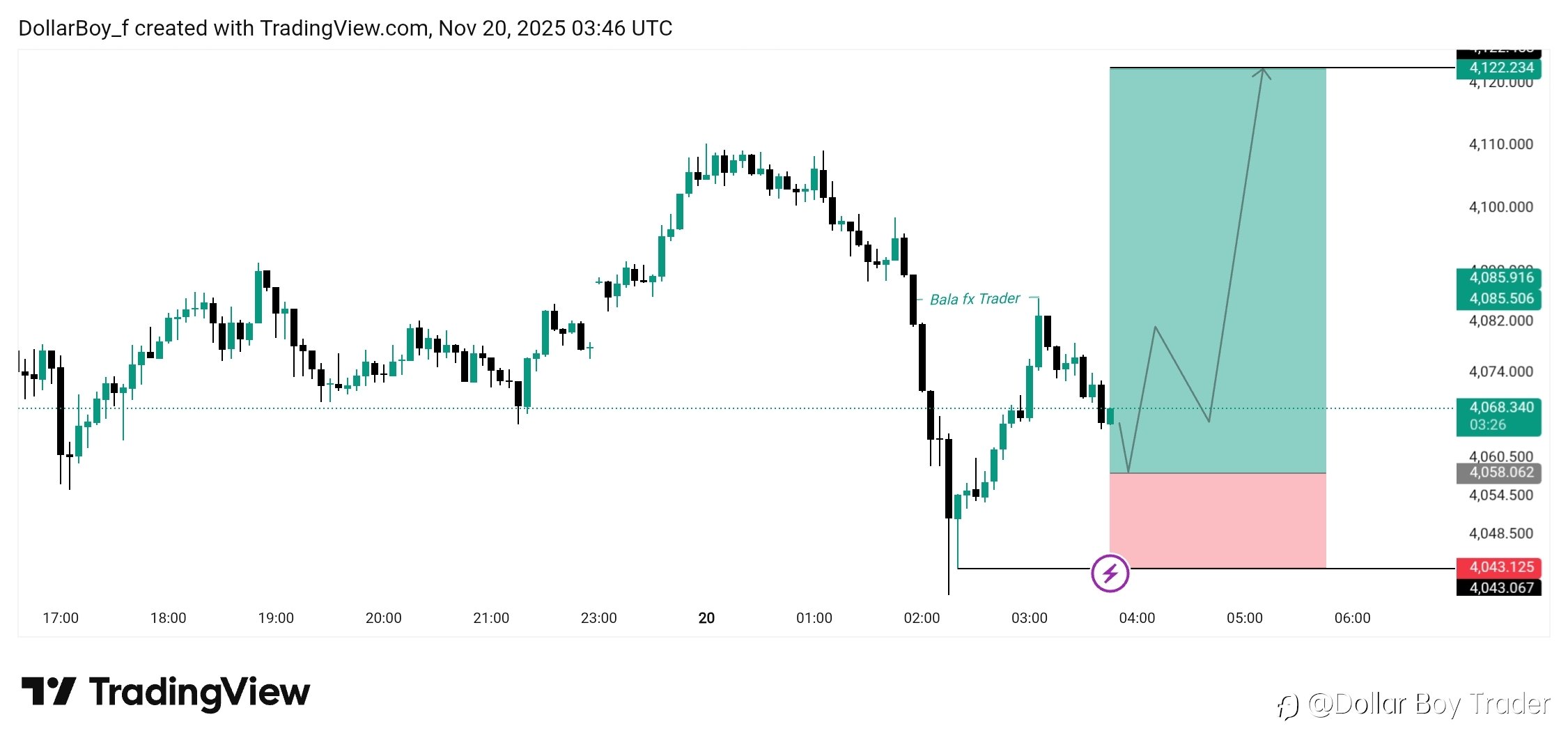The image size is (1568, 747).
Task: Click the 4,110.000 price axis tick
Action: pyautogui.click(x=1500, y=144)
